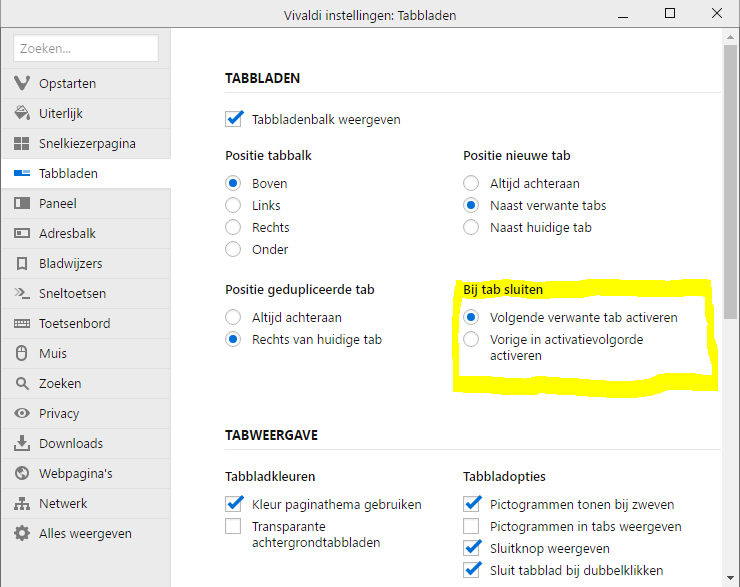Go to Downloads settings
This screenshot has width=740, height=587.
[x=86, y=444]
